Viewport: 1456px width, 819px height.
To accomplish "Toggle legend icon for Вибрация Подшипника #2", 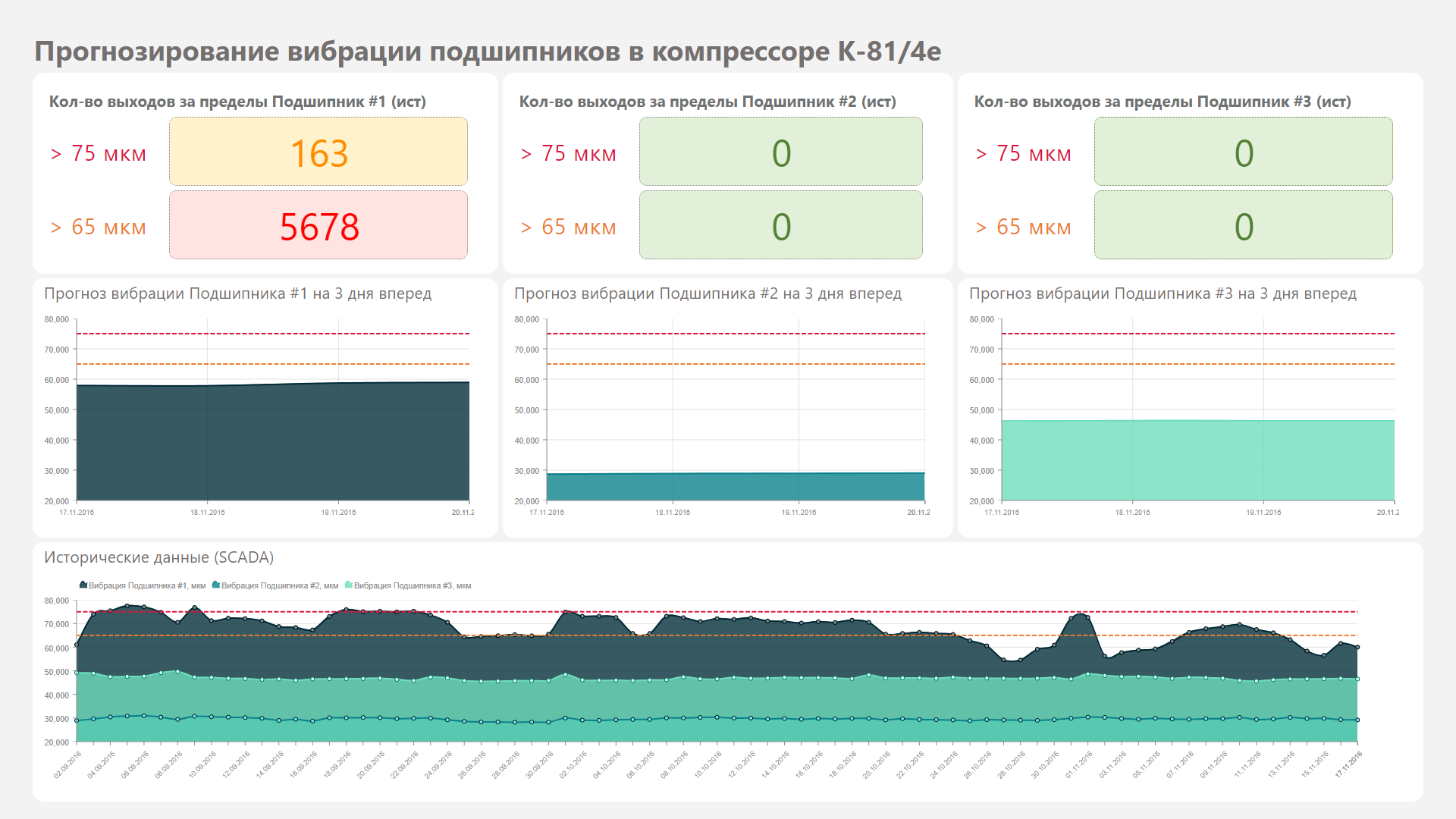I will click(216, 585).
